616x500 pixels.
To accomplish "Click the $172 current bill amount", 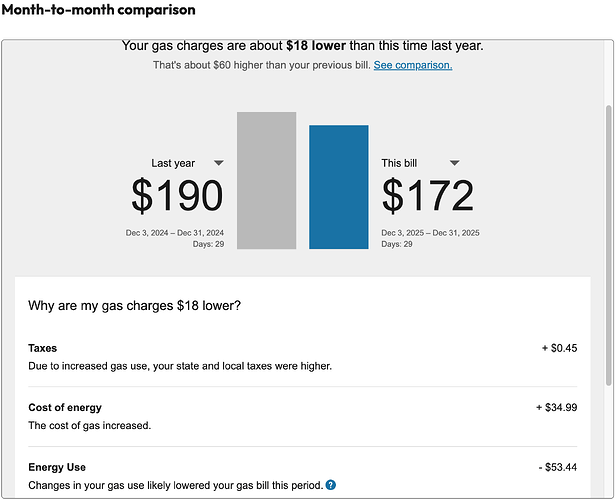I will (427, 196).
